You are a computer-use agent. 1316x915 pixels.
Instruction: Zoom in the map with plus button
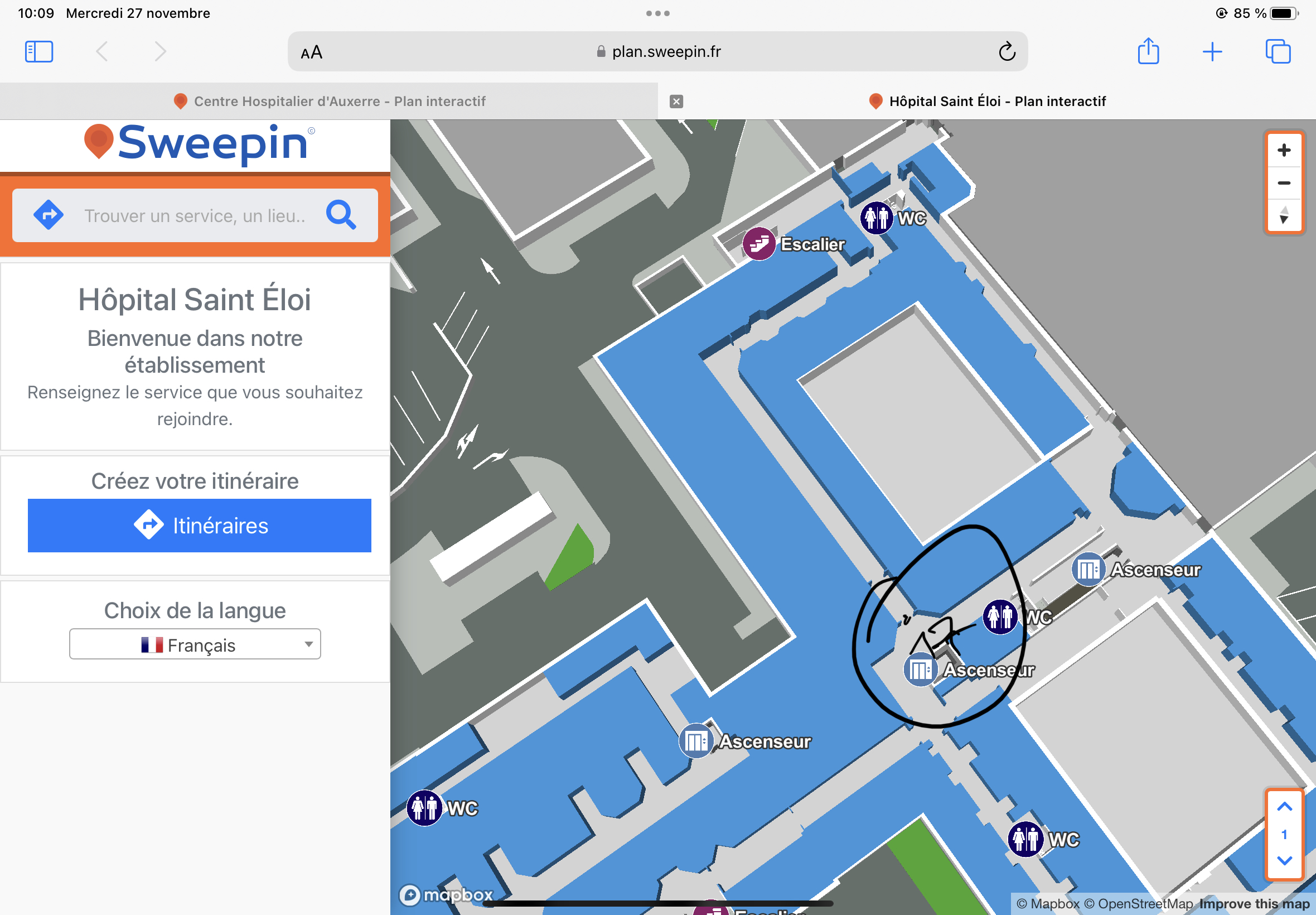pyautogui.click(x=1284, y=150)
